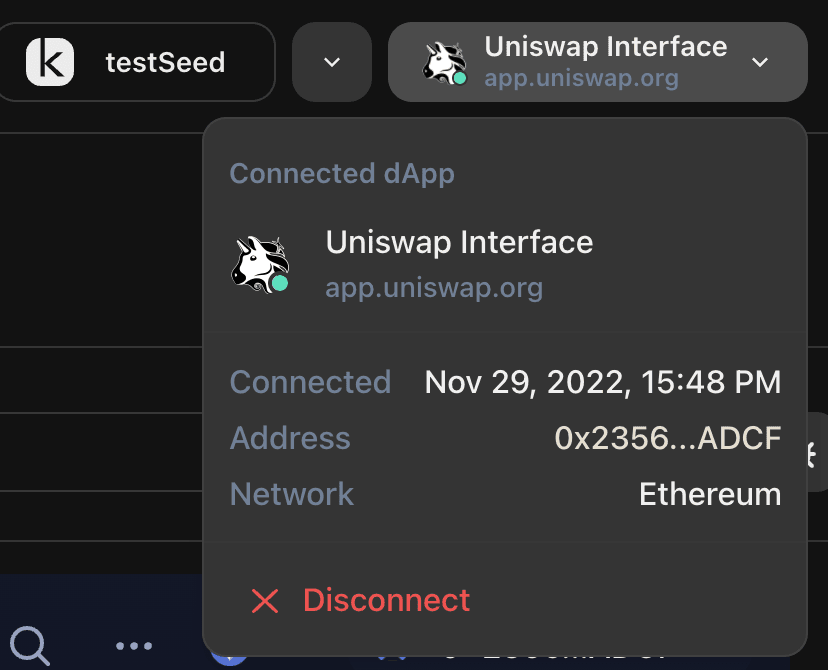Open app.uniswap.org link in the header
This screenshot has width=828, height=670.
[x=581, y=79]
